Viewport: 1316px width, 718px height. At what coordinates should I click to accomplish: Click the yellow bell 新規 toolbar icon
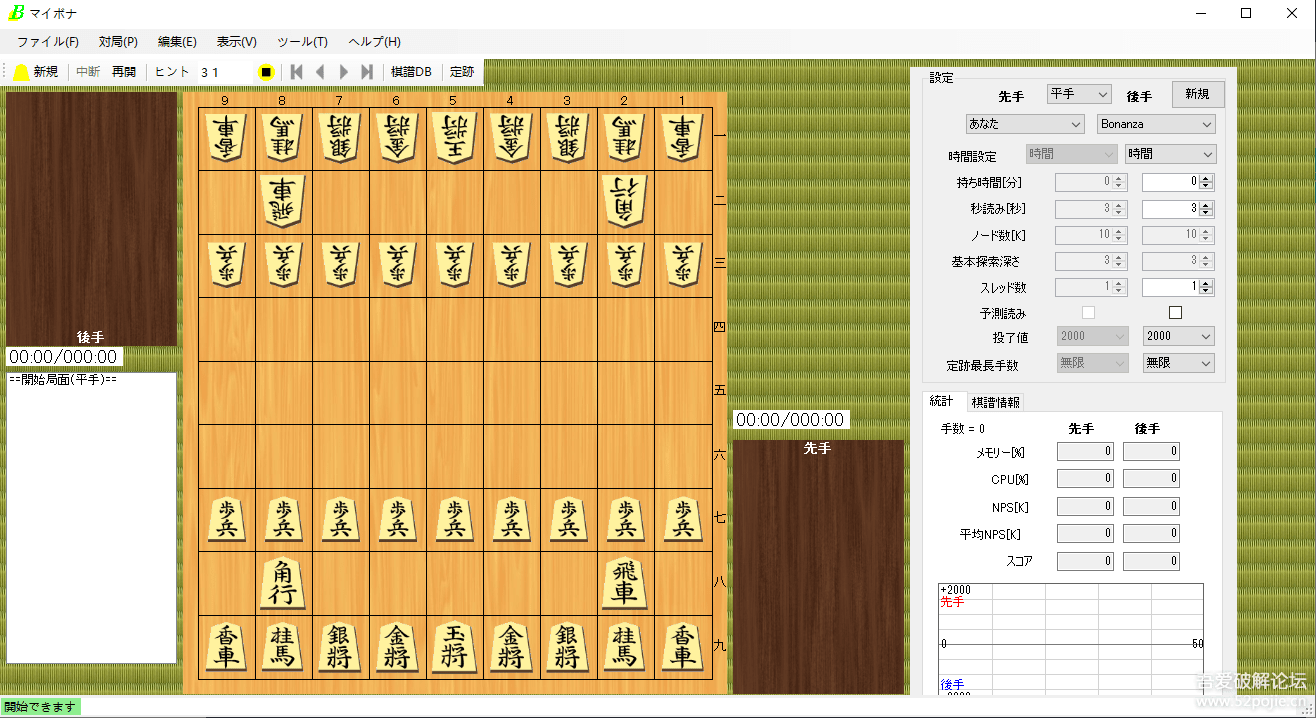tap(21, 72)
